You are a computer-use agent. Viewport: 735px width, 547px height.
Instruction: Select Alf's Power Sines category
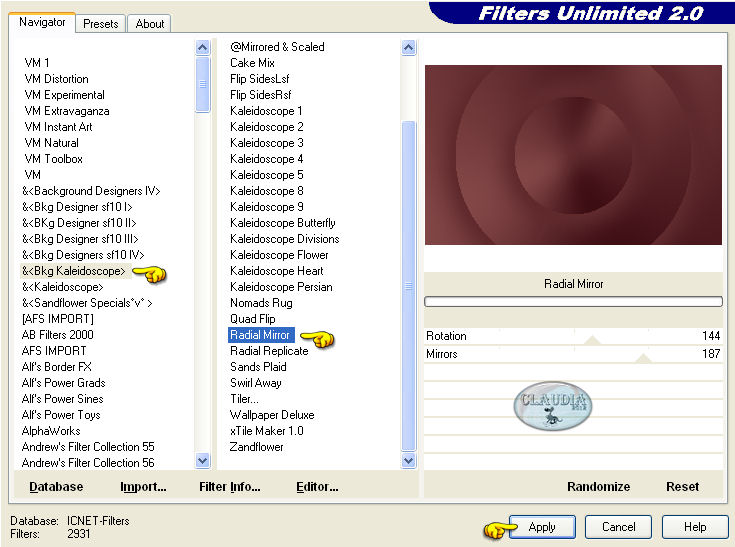point(63,399)
